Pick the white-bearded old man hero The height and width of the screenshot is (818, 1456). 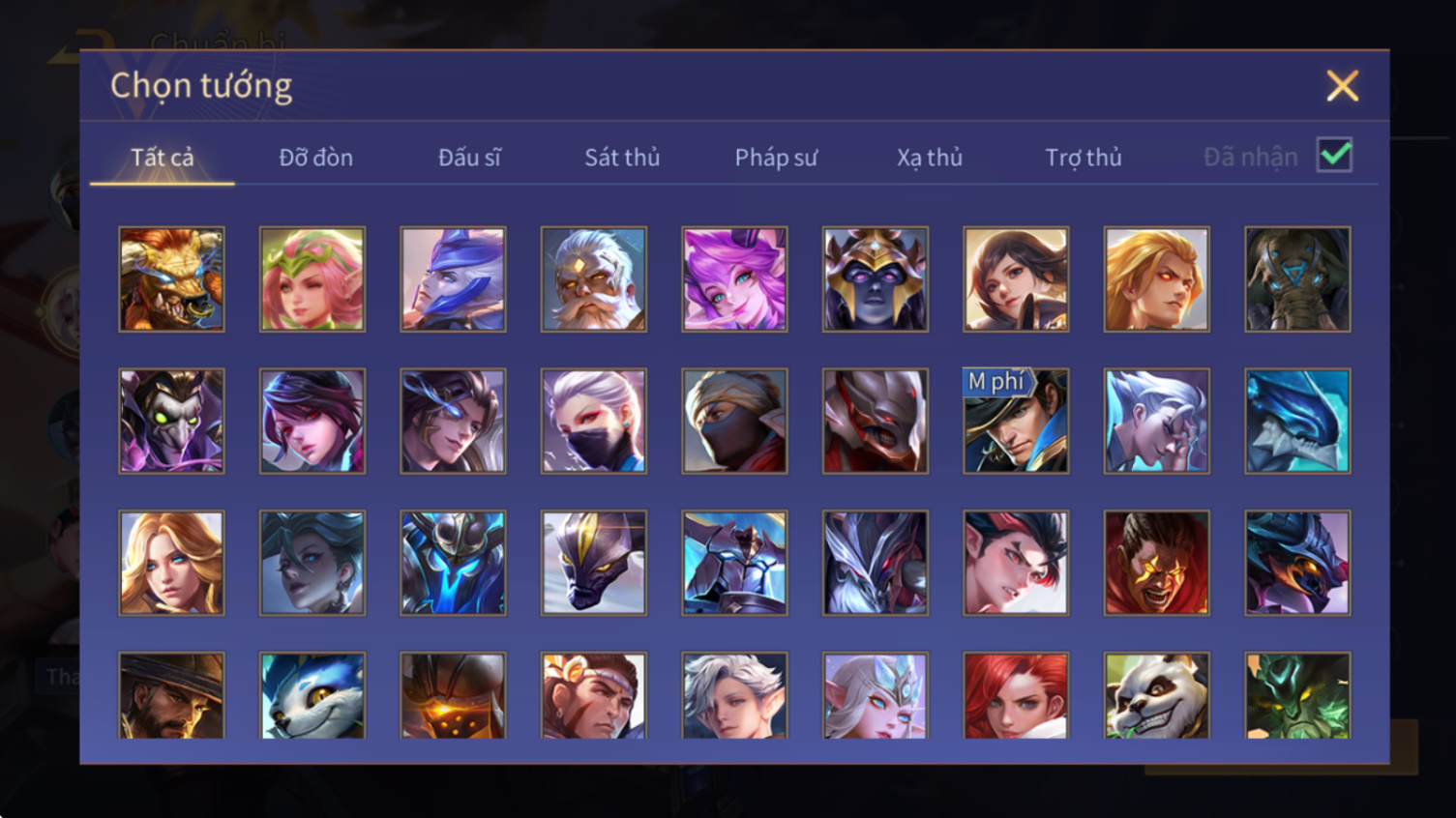[594, 279]
